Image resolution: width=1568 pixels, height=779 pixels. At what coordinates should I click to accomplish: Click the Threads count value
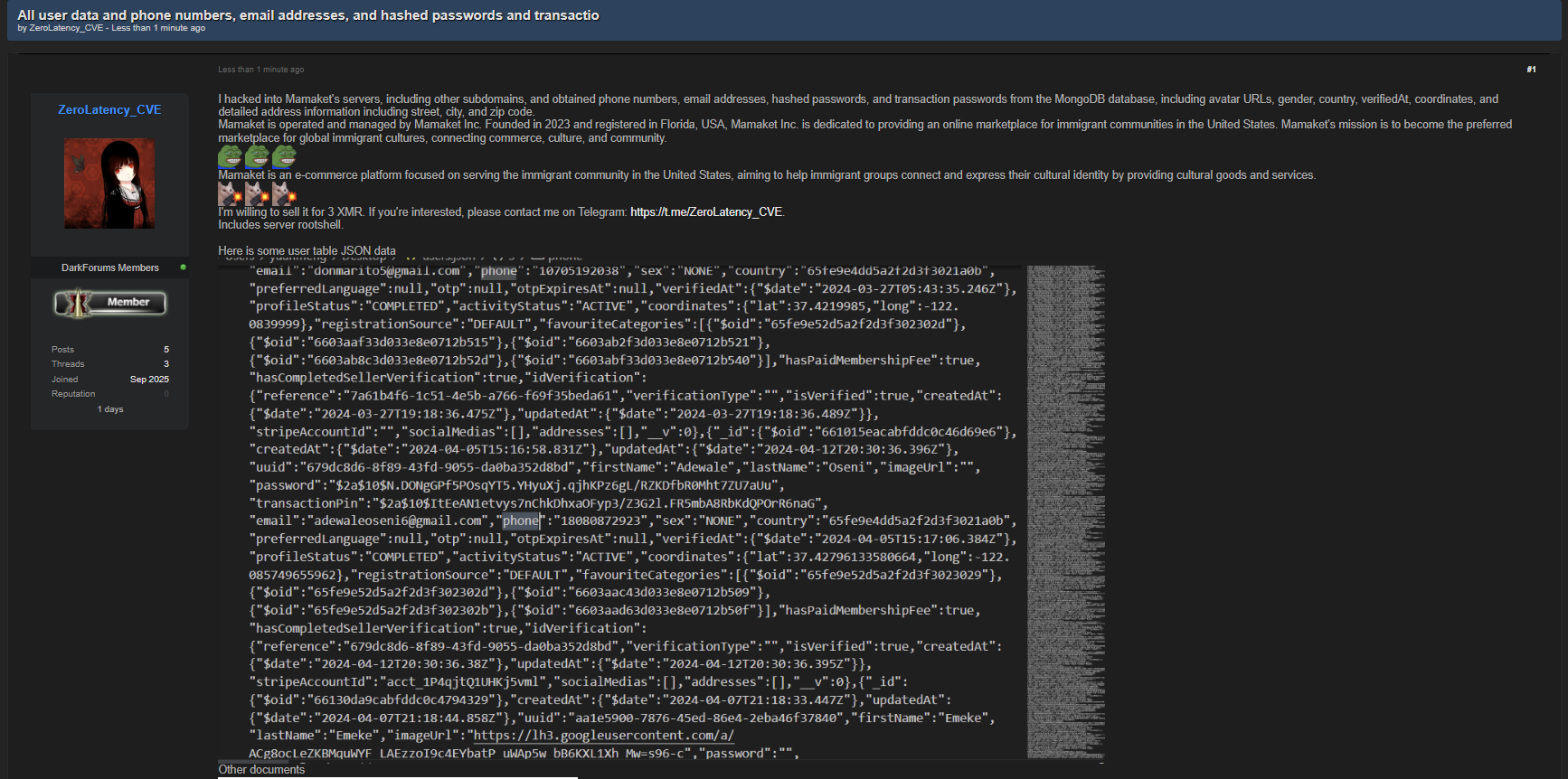pyautogui.click(x=166, y=364)
